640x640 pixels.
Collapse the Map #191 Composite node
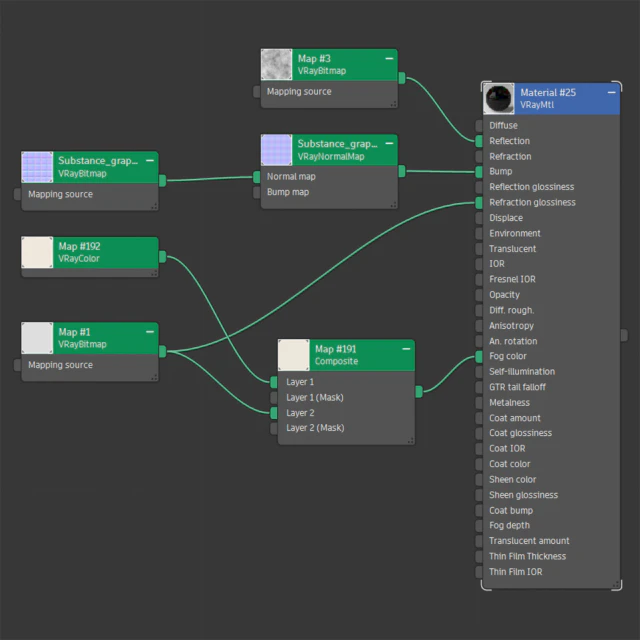click(406, 349)
